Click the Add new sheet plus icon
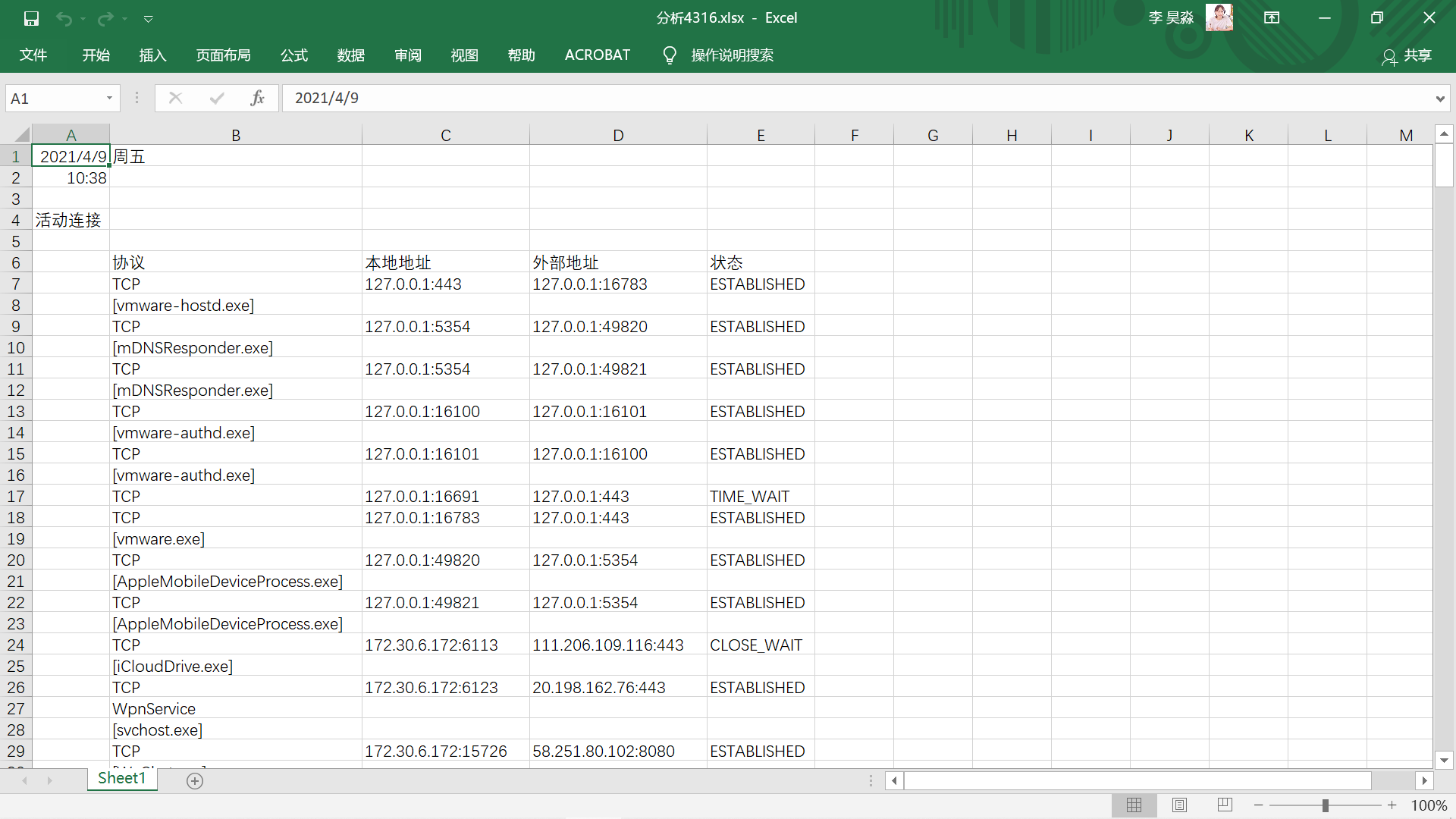 [195, 781]
